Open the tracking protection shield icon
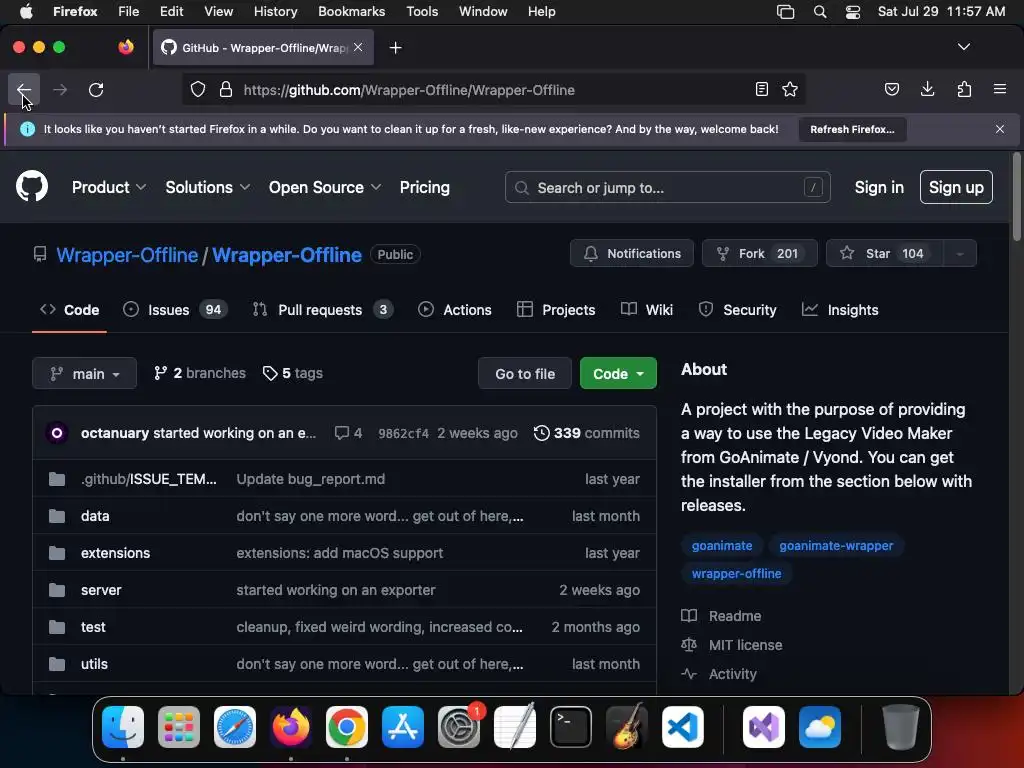The image size is (1024, 768). pos(198,89)
